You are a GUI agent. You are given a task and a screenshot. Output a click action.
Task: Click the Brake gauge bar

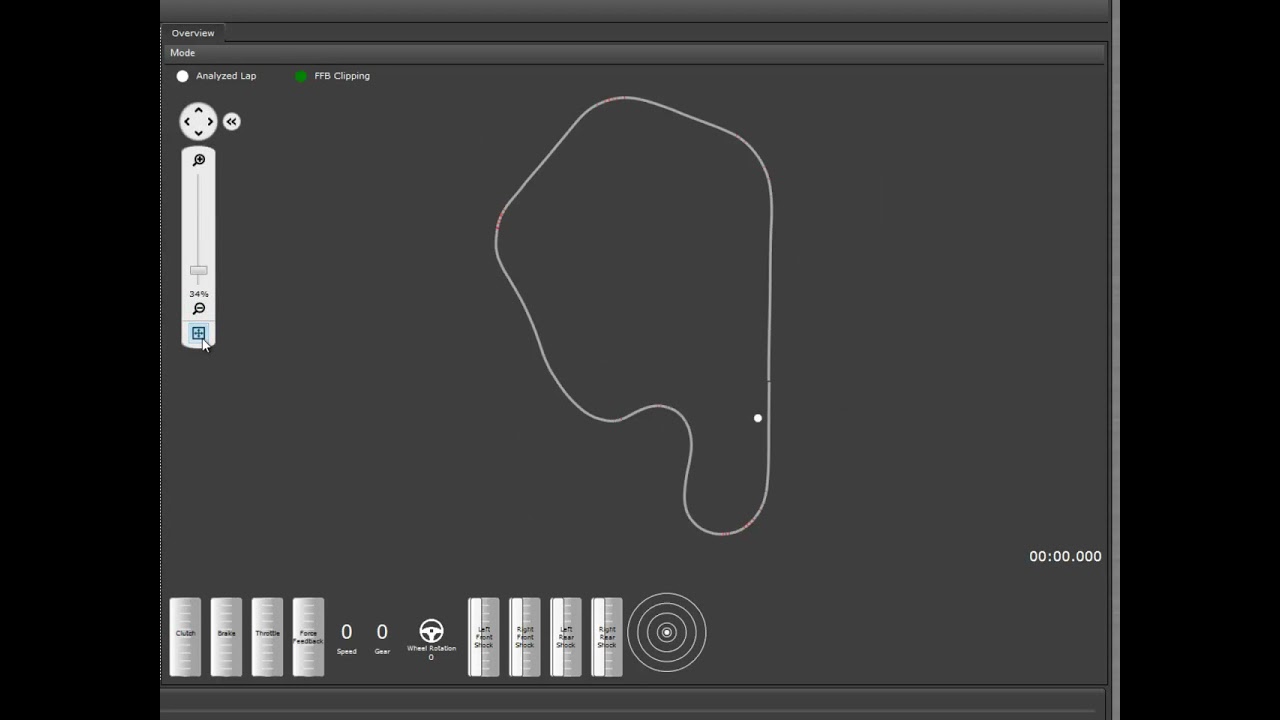[226, 637]
